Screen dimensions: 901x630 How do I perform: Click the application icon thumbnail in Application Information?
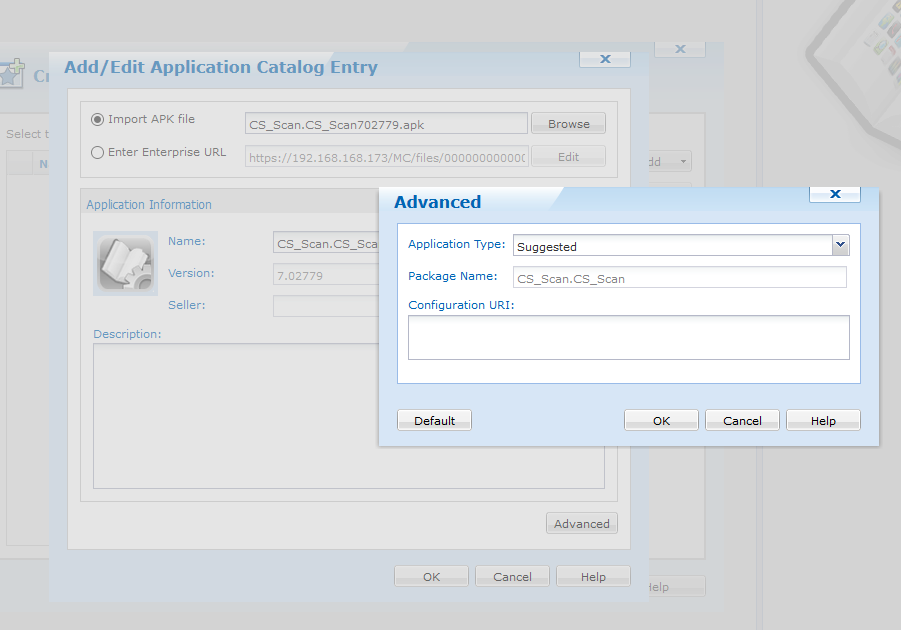125,263
